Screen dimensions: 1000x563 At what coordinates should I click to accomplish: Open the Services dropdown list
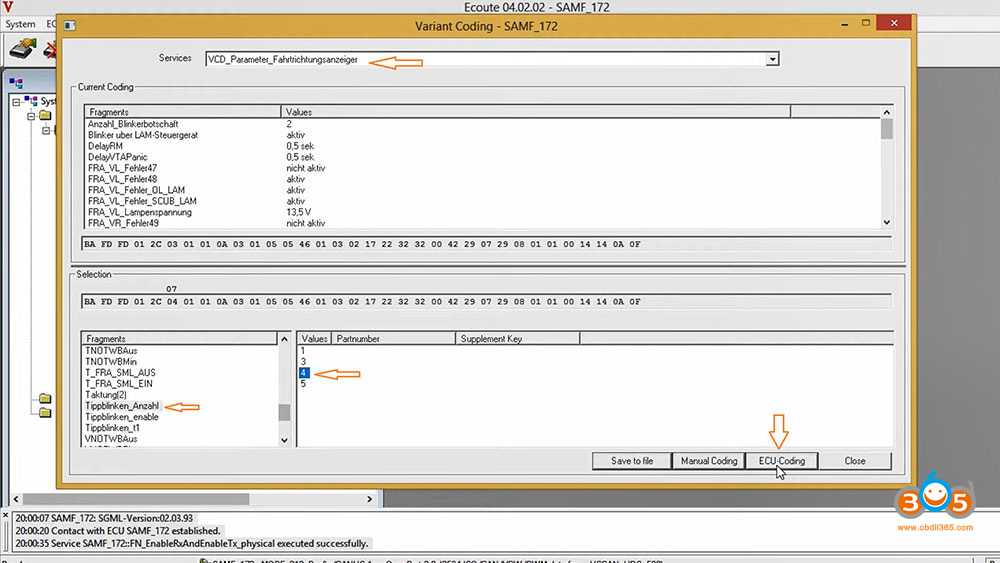point(771,60)
